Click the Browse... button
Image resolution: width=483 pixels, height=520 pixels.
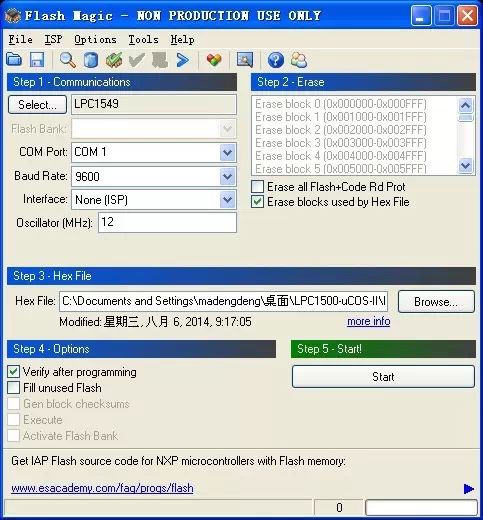[436, 302]
